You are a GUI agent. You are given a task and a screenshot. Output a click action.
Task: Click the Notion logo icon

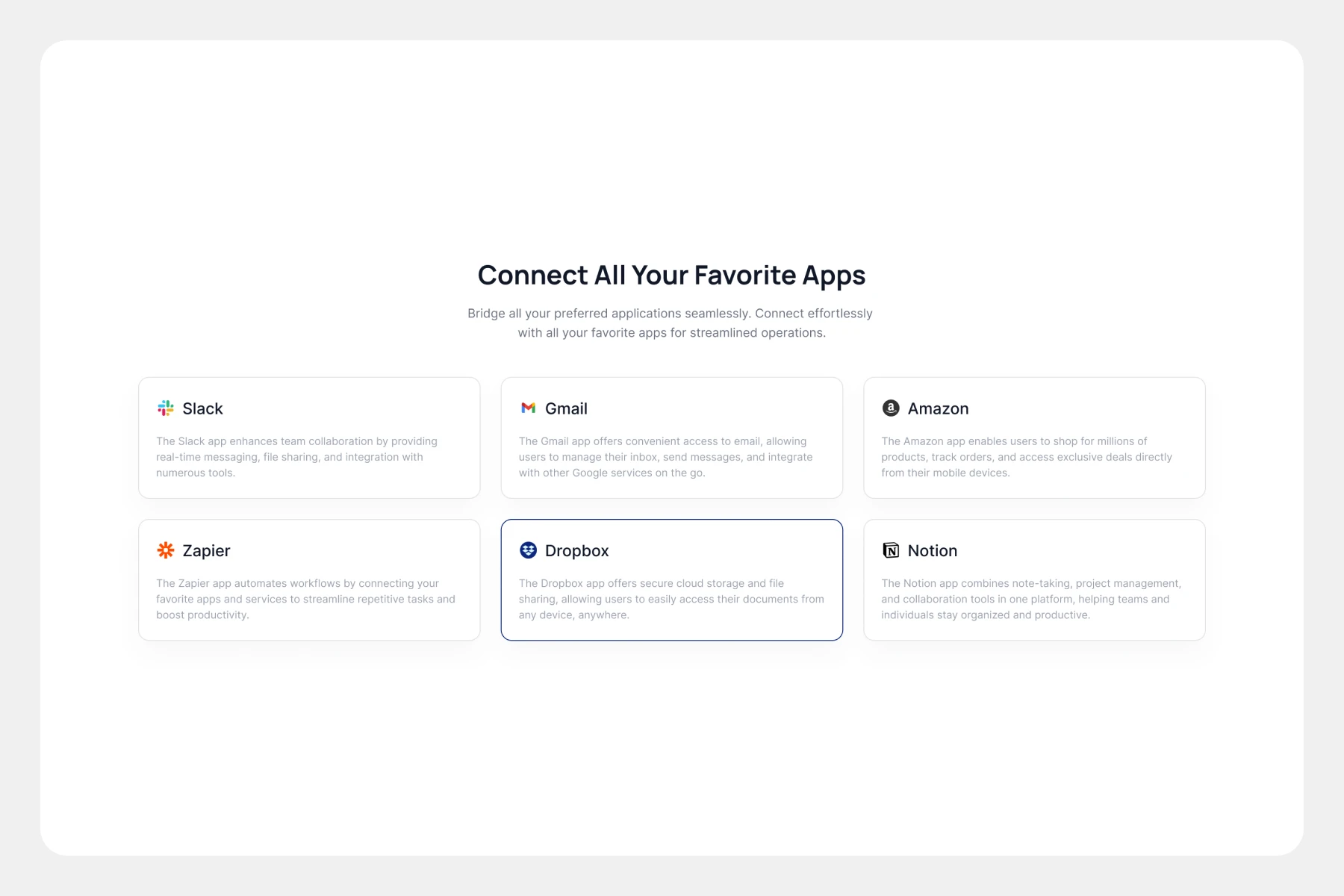point(891,550)
